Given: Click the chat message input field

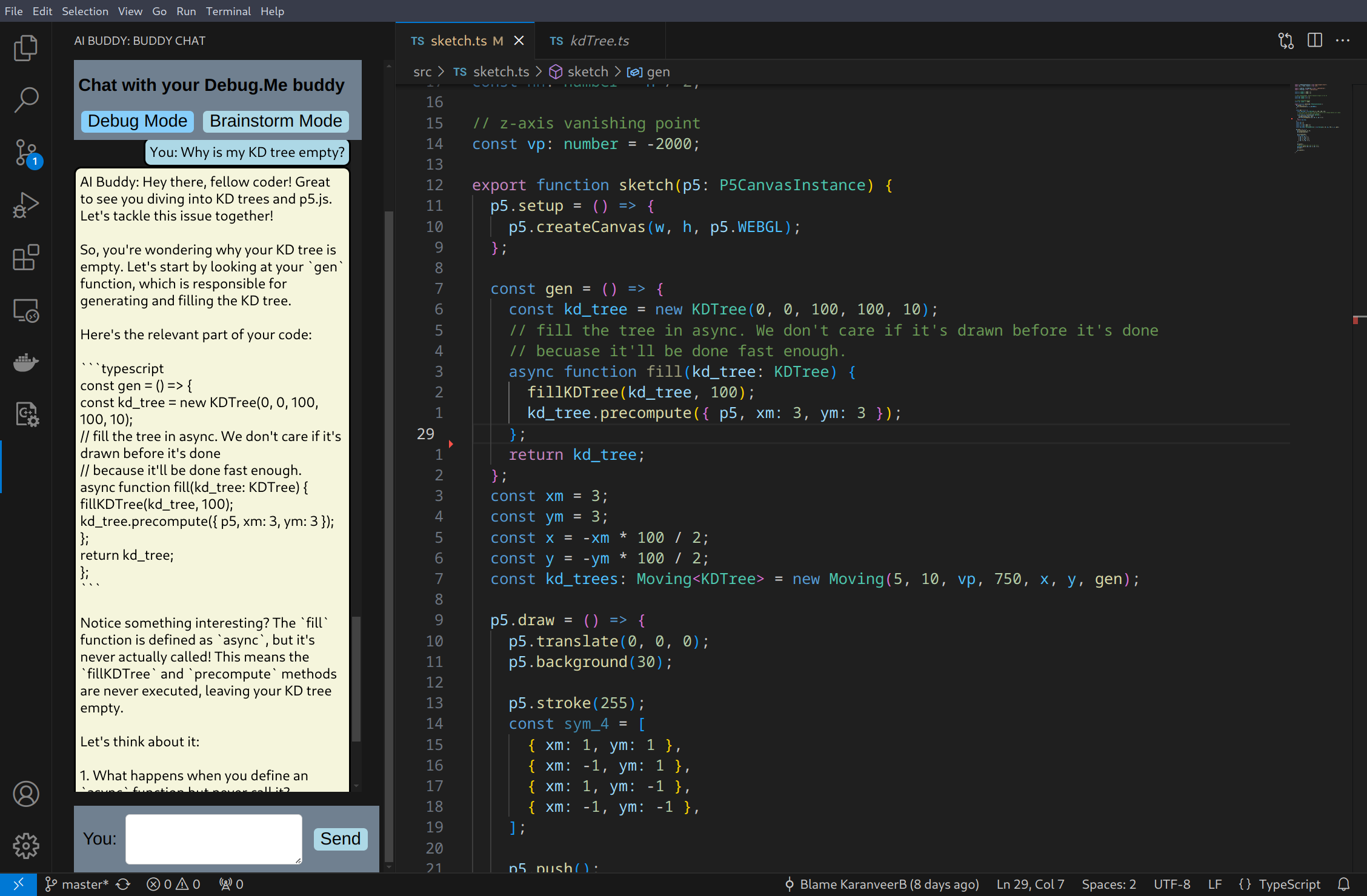Looking at the screenshot, I should tap(213, 839).
